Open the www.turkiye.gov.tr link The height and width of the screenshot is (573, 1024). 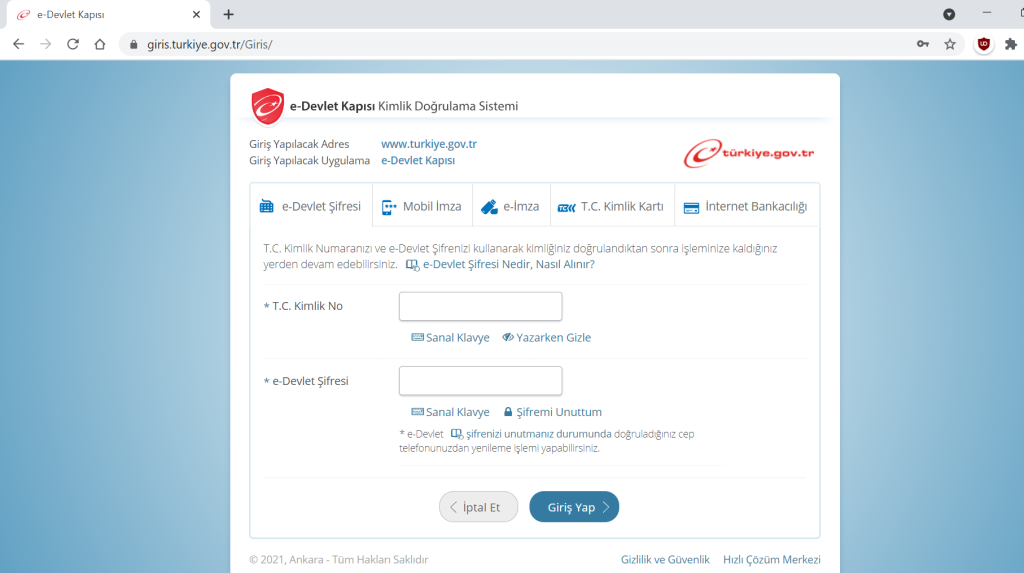point(429,144)
